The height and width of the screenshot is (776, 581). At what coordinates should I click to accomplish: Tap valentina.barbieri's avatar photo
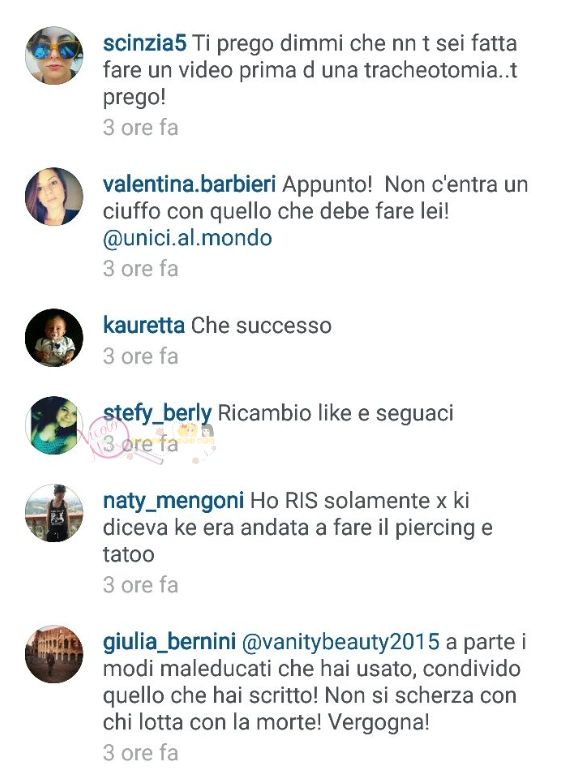(54, 196)
